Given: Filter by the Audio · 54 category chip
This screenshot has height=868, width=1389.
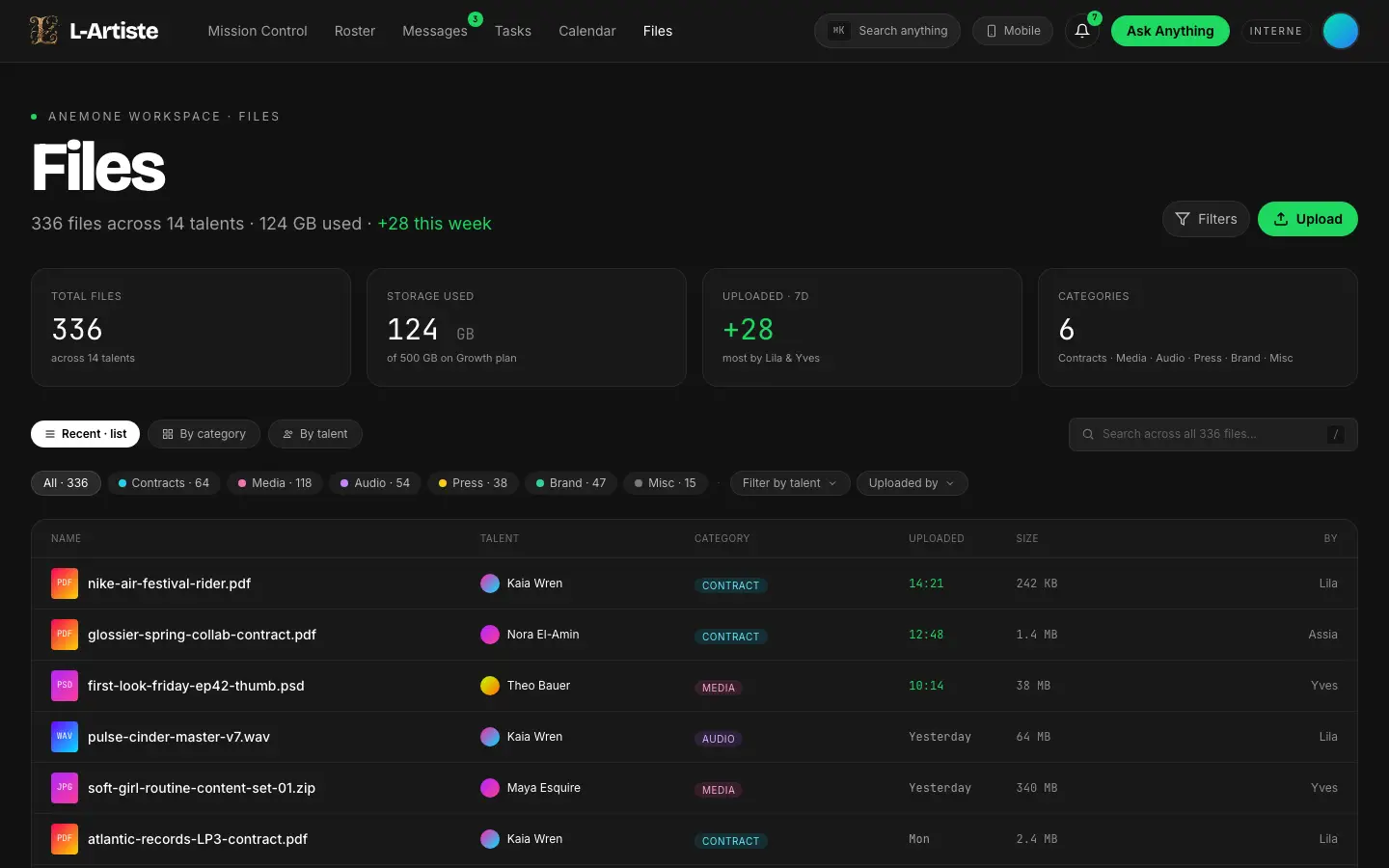Looking at the screenshot, I should point(375,483).
